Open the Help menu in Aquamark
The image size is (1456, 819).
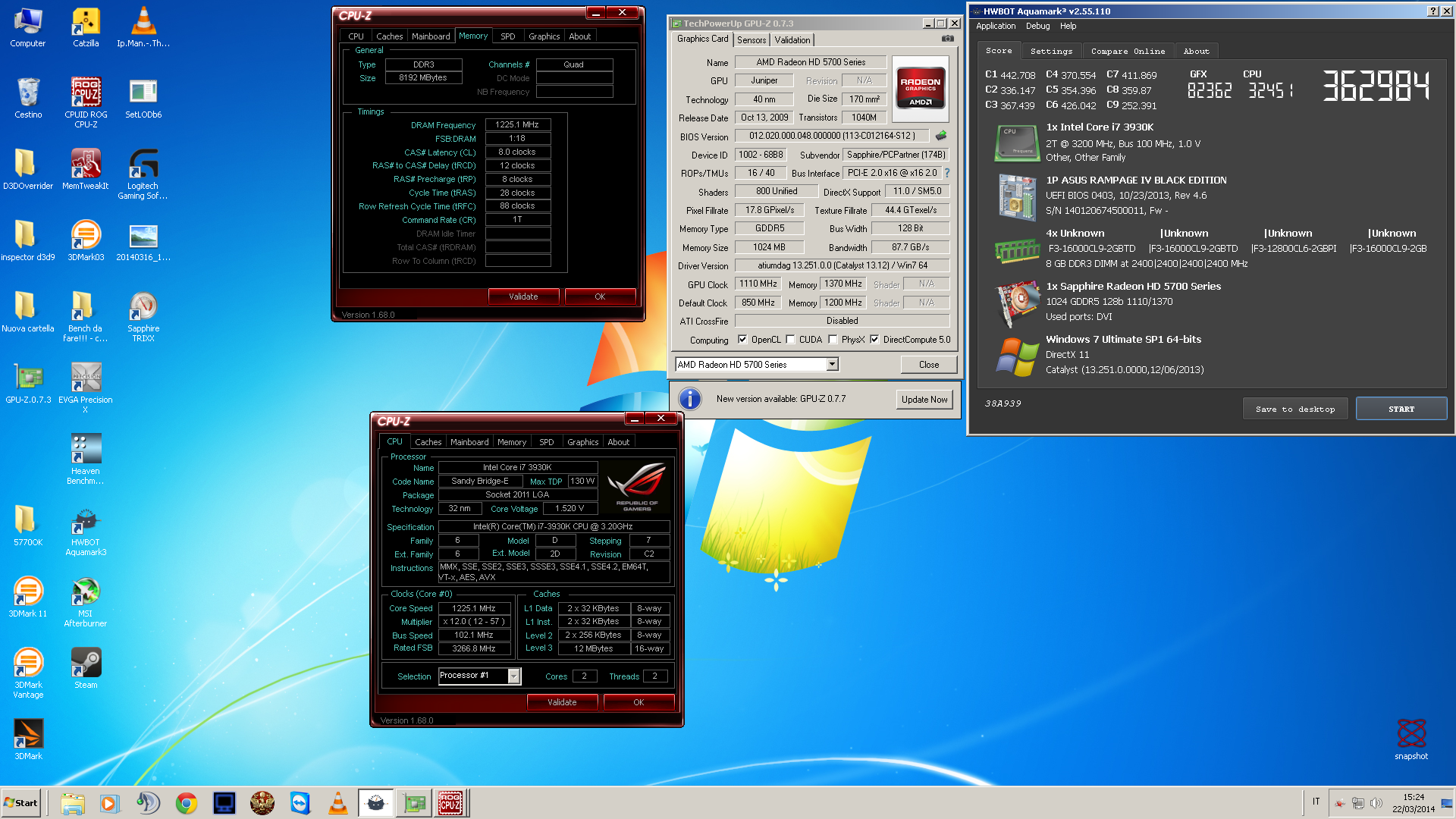pos(1068,26)
